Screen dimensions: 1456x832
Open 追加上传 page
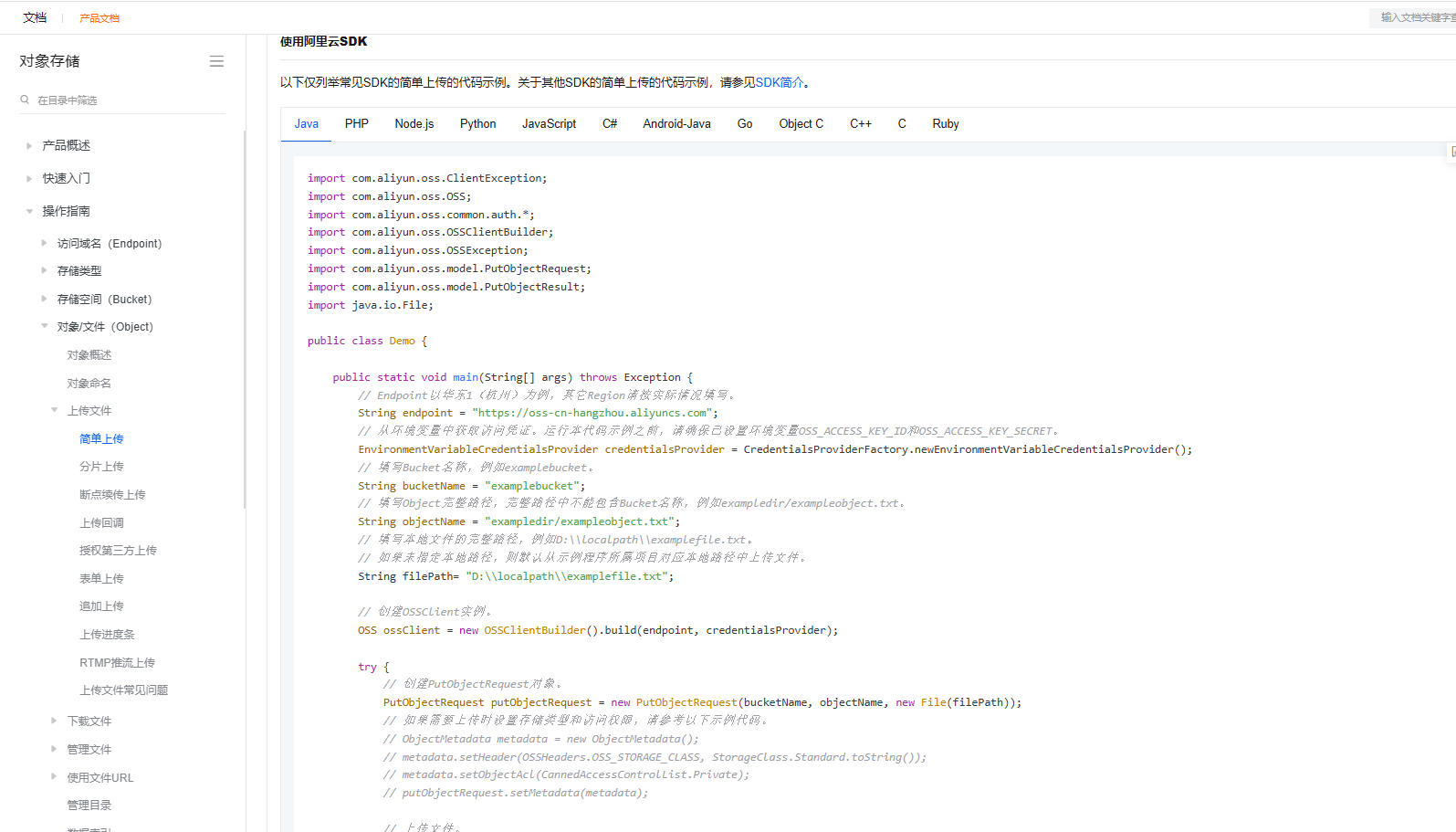click(101, 606)
